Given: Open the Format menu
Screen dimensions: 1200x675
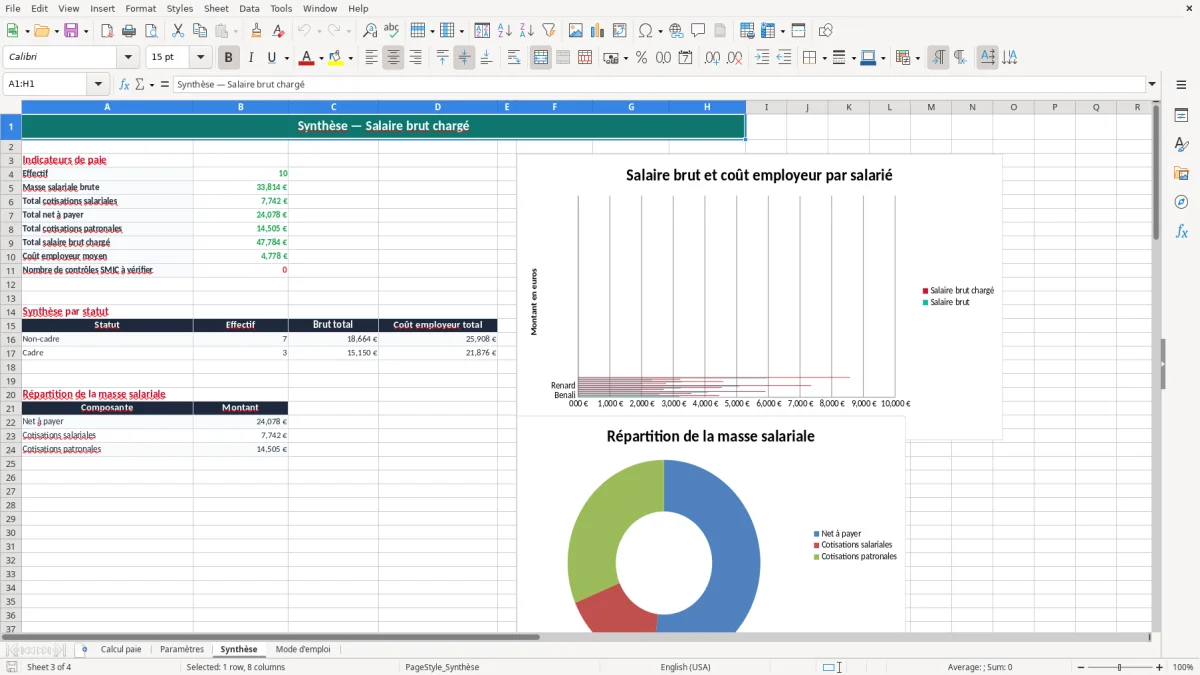Looking at the screenshot, I should [140, 8].
